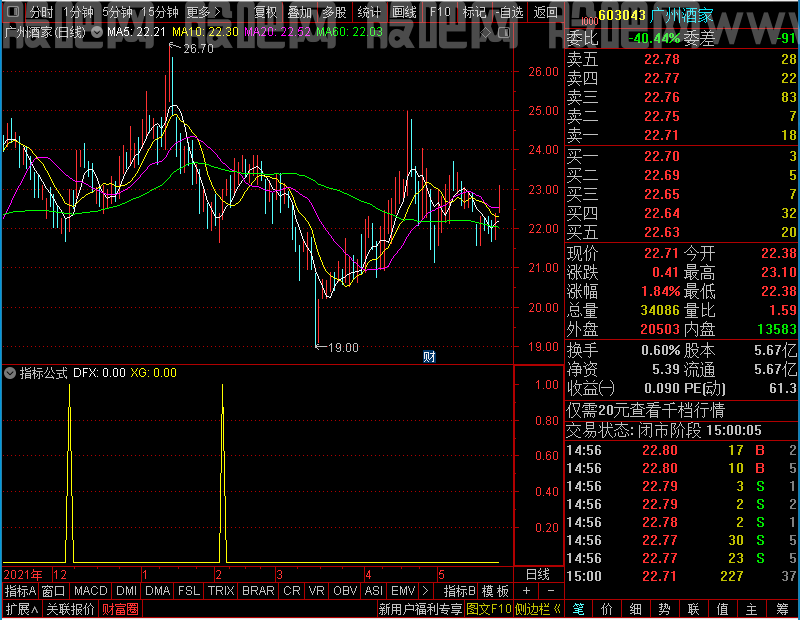The width and height of the screenshot is (800, 620).
Task: Click the 标记 mark button
Action: [474, 12]
